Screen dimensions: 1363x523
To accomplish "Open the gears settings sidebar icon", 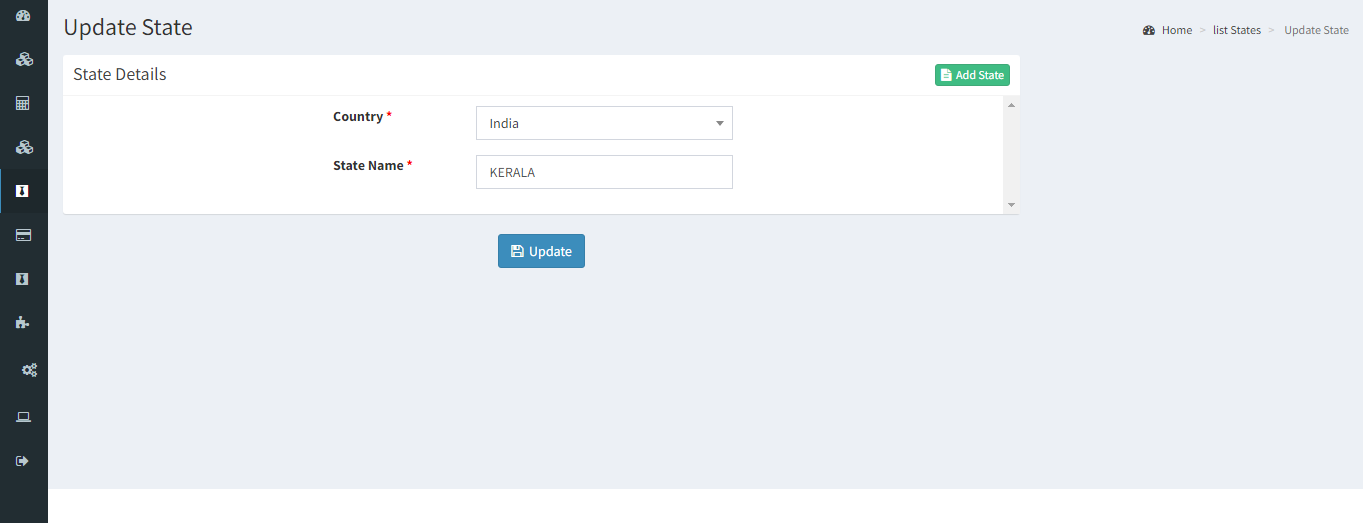I will click(29, 370).
